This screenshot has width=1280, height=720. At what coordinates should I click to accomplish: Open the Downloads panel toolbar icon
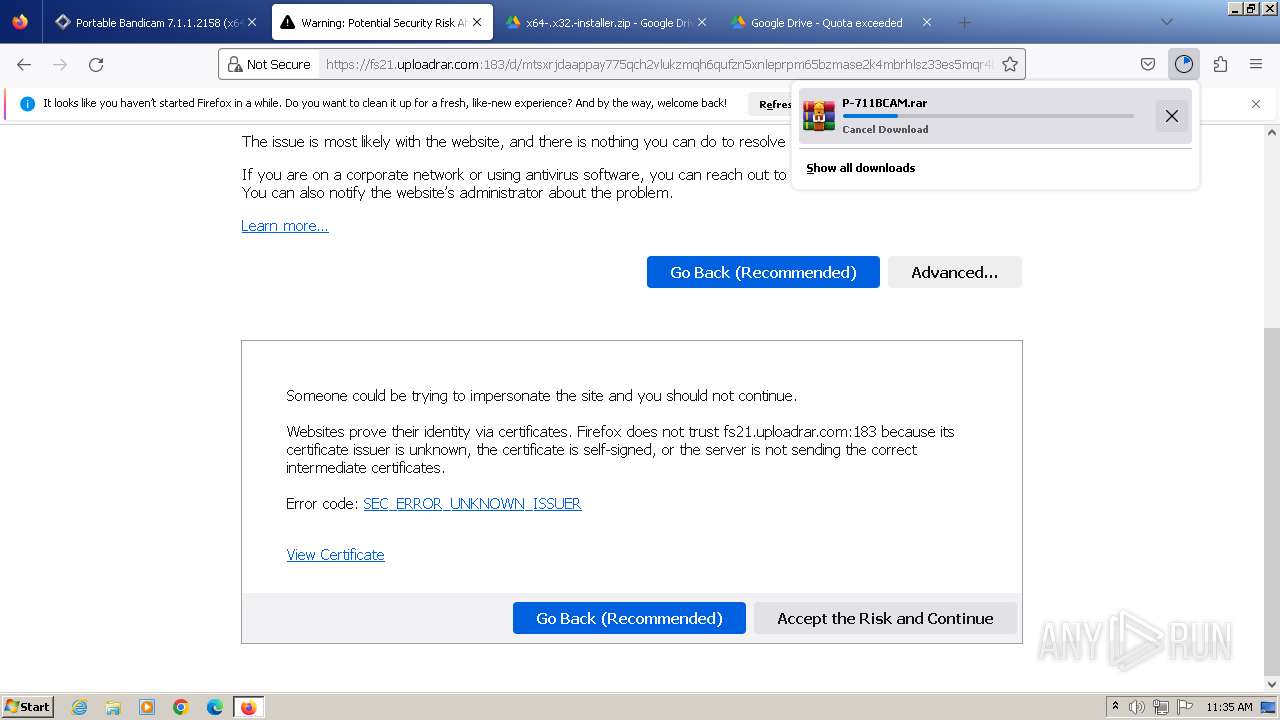click(1184, 64)
